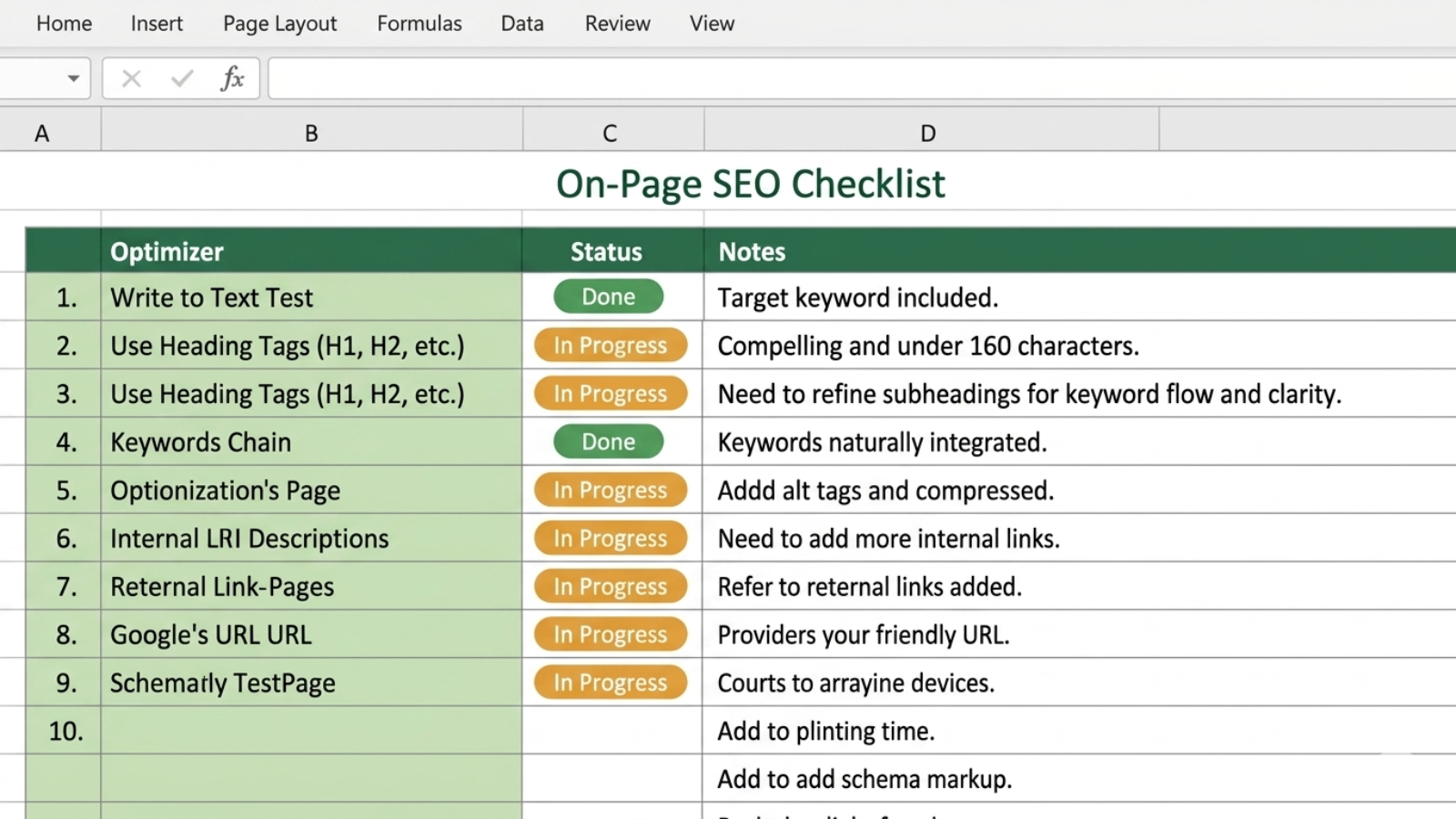Select note 'Add to plinting time.'

[1079, 732]
